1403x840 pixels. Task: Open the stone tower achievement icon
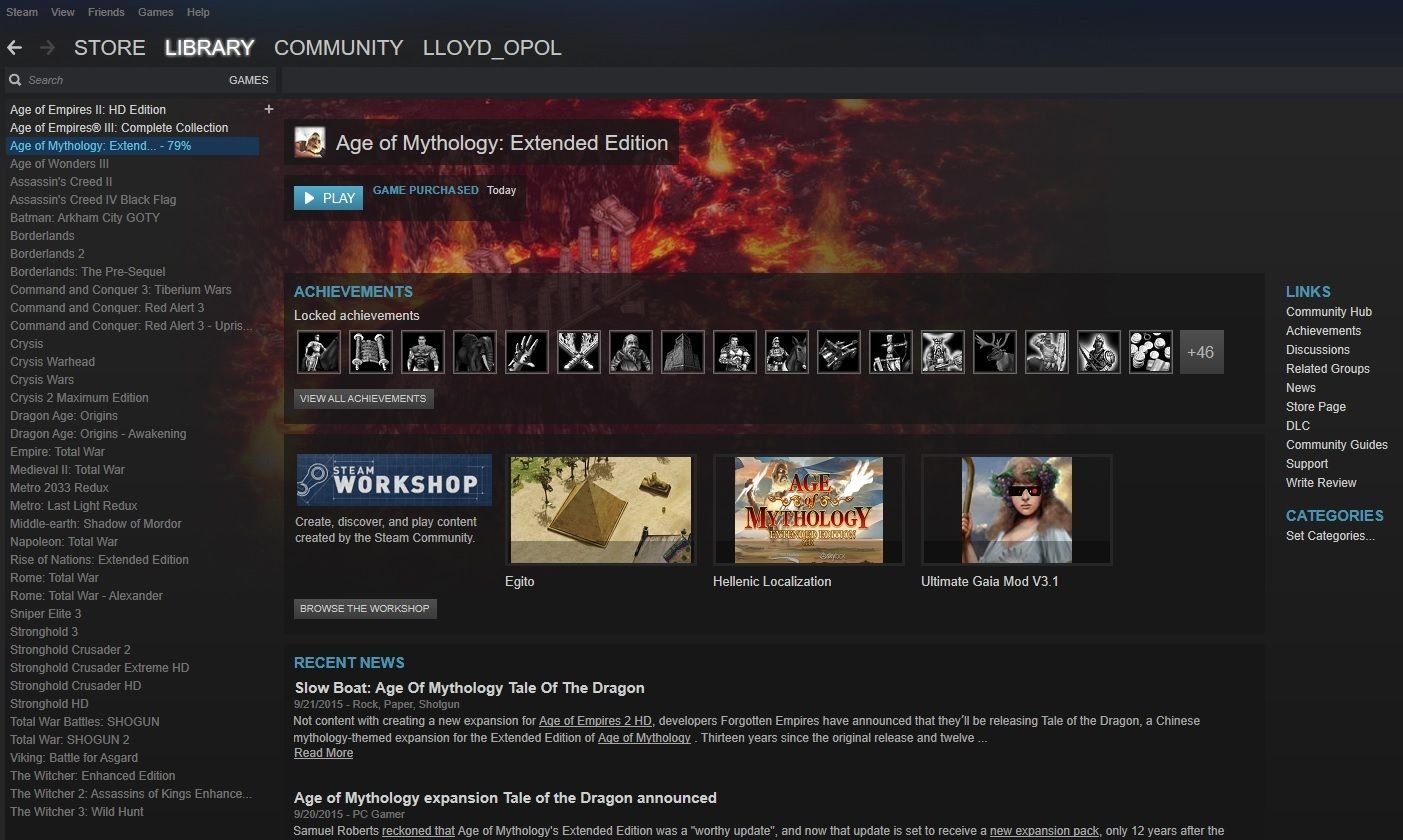[x=683, y=352]
